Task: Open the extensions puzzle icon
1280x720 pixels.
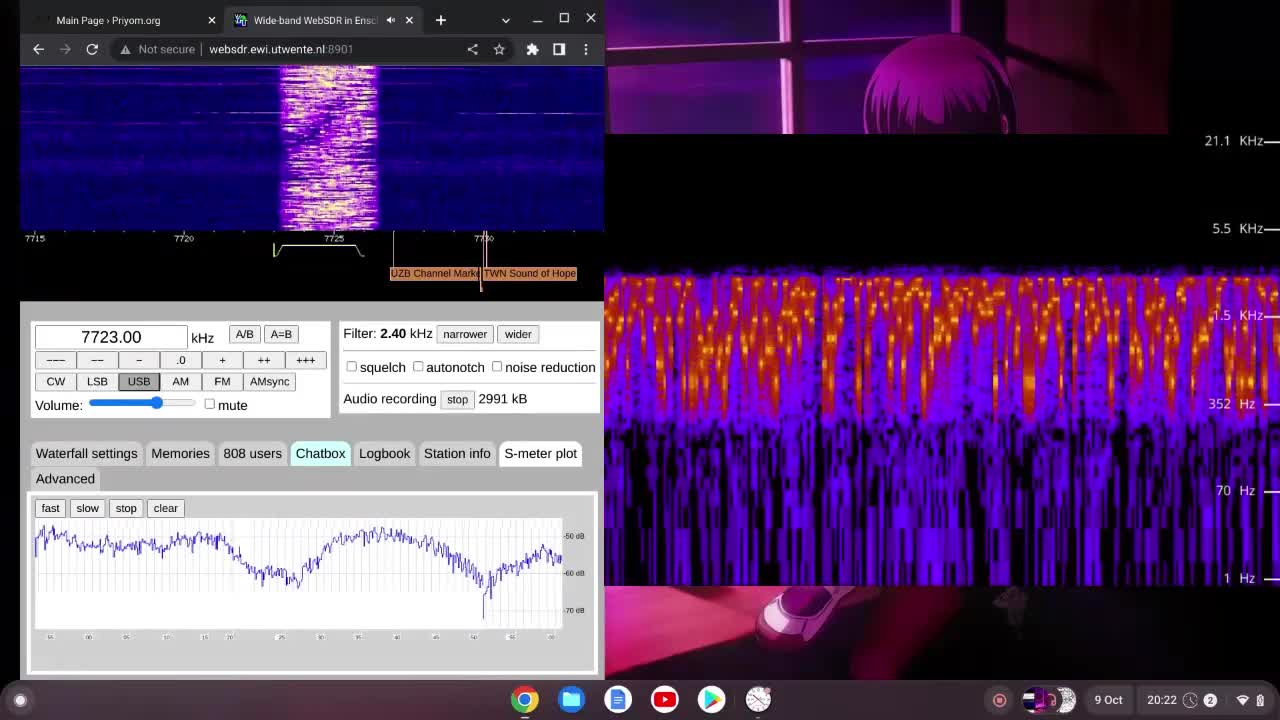Action: click(532, 49)
